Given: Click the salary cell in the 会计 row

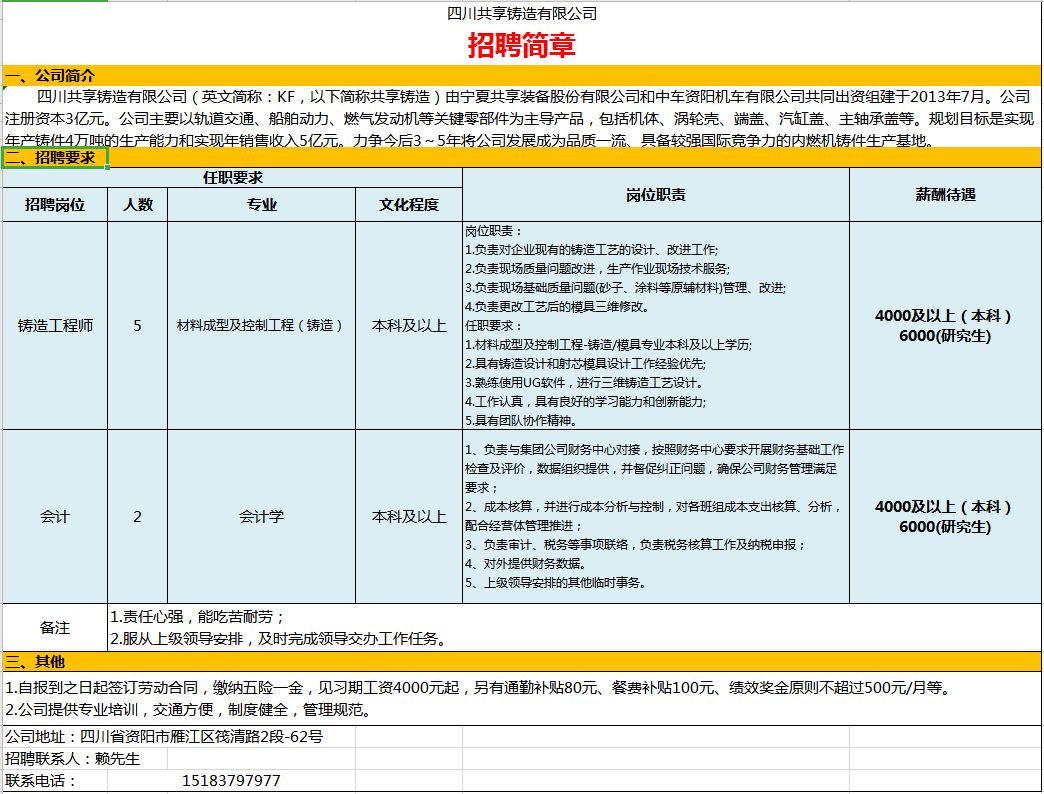Looking at the screenshot, I should tap(944, 517).
